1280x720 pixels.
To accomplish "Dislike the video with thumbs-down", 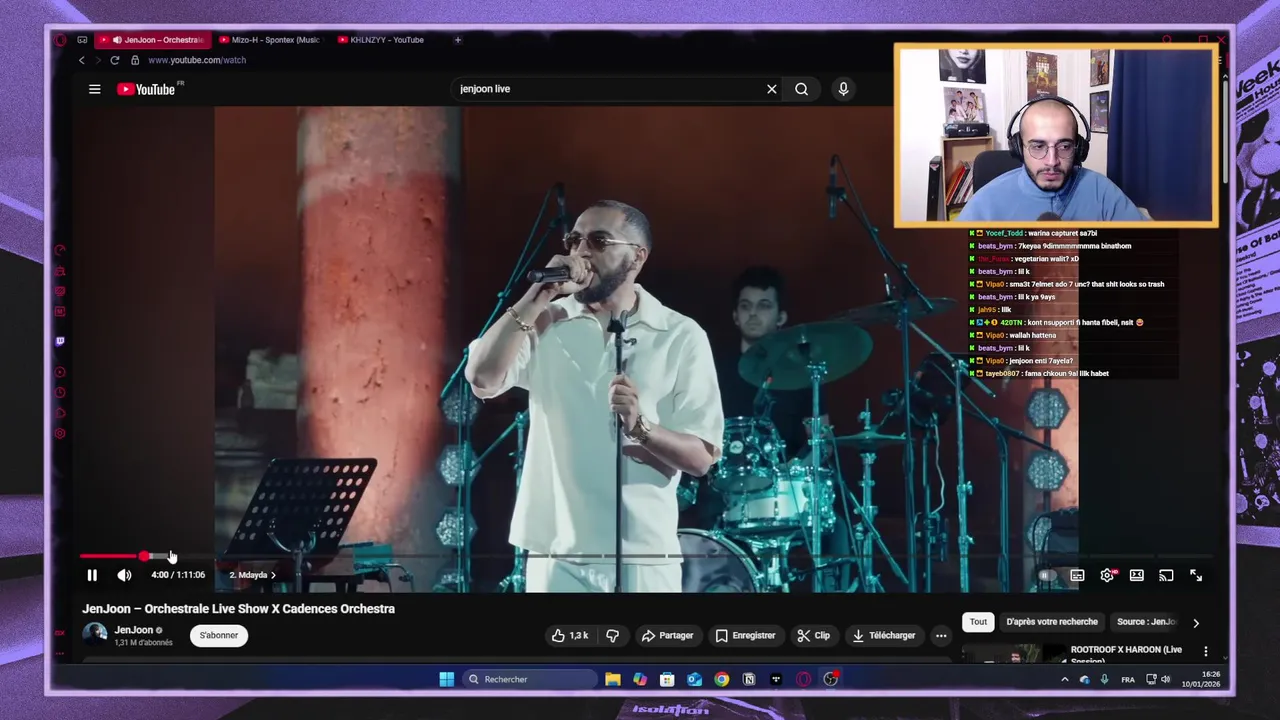I will coord(612,635).
